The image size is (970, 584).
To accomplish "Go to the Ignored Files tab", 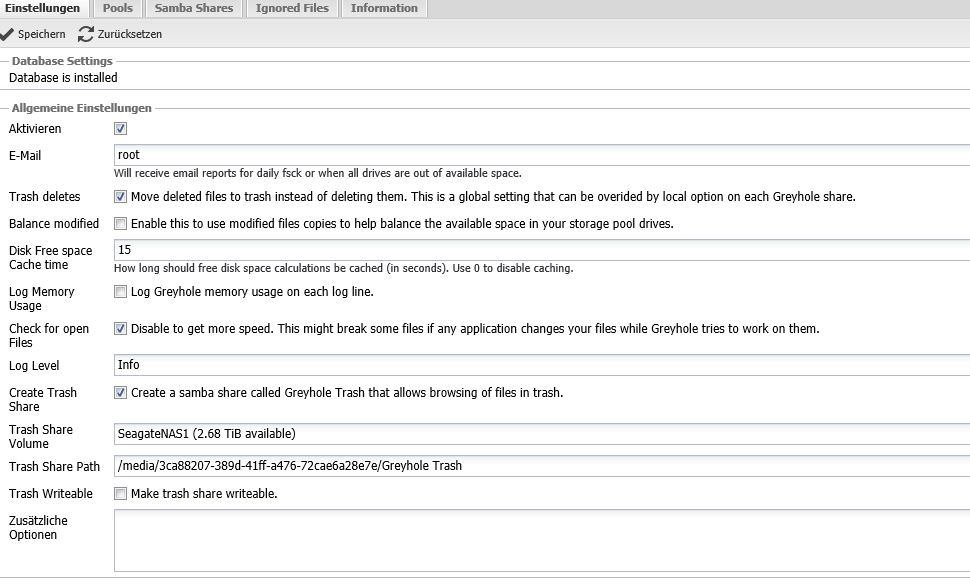I will click(292, 8).
